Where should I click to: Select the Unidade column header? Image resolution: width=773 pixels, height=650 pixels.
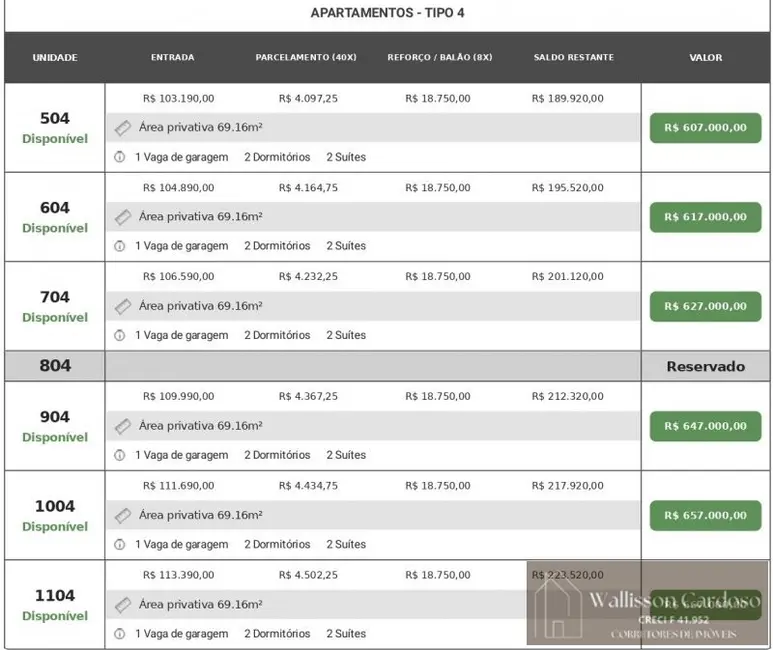click(x=55, y=58)
